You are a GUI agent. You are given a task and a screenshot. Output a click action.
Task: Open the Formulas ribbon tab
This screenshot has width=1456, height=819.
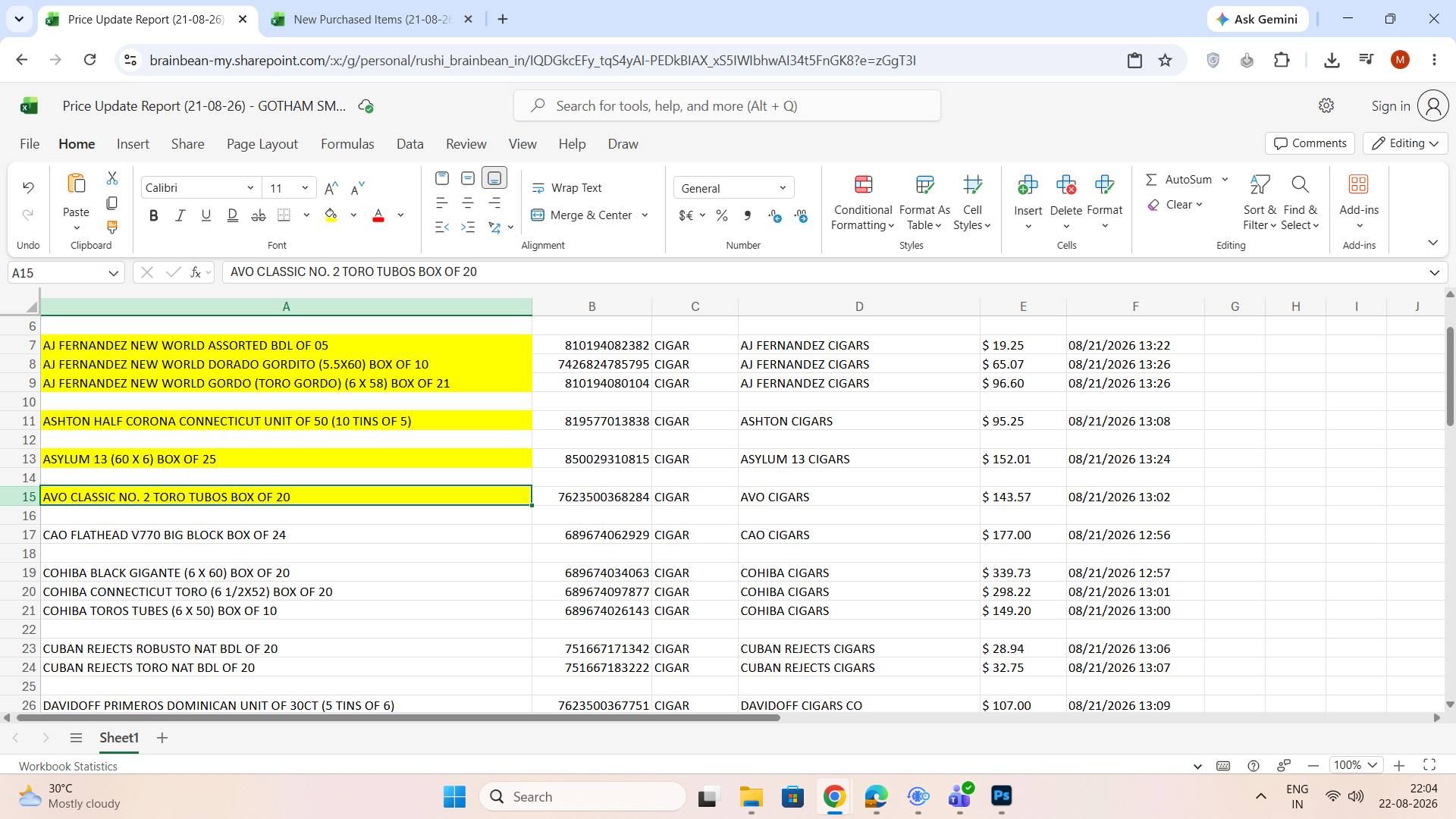click(347, 144)
